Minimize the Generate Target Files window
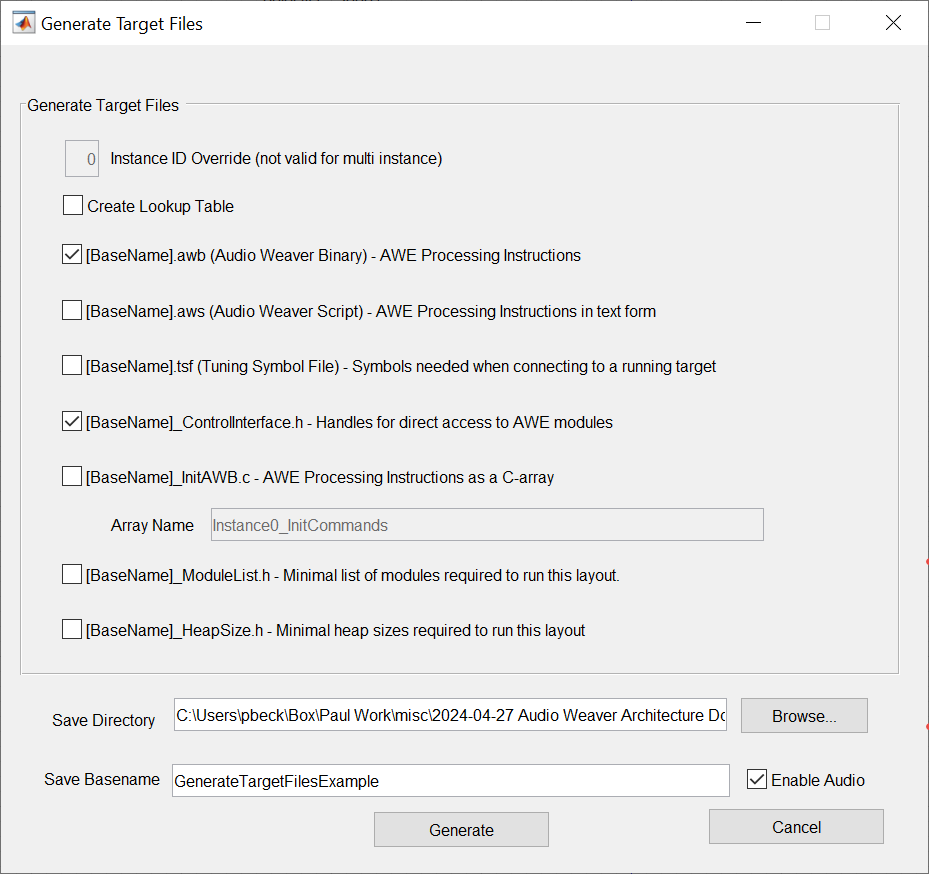The height and width of the screenshot is (874, 929). pyautogui.click(x=753, y=23)
